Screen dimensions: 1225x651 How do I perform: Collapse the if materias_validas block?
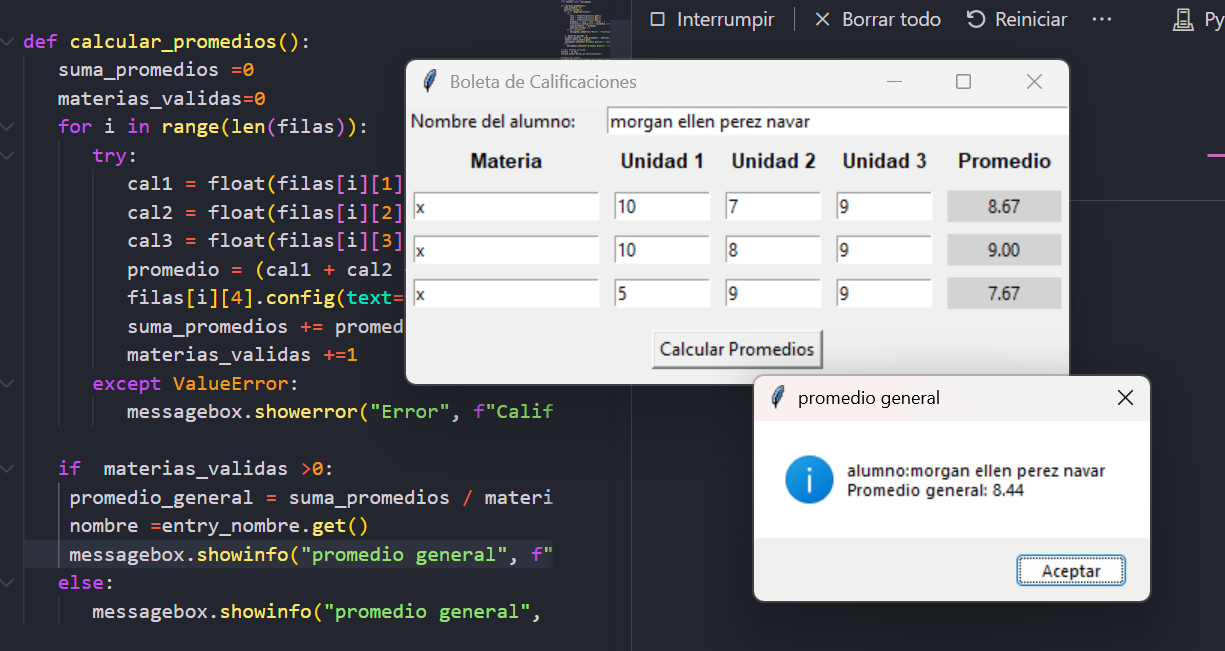tap(8, 469)
